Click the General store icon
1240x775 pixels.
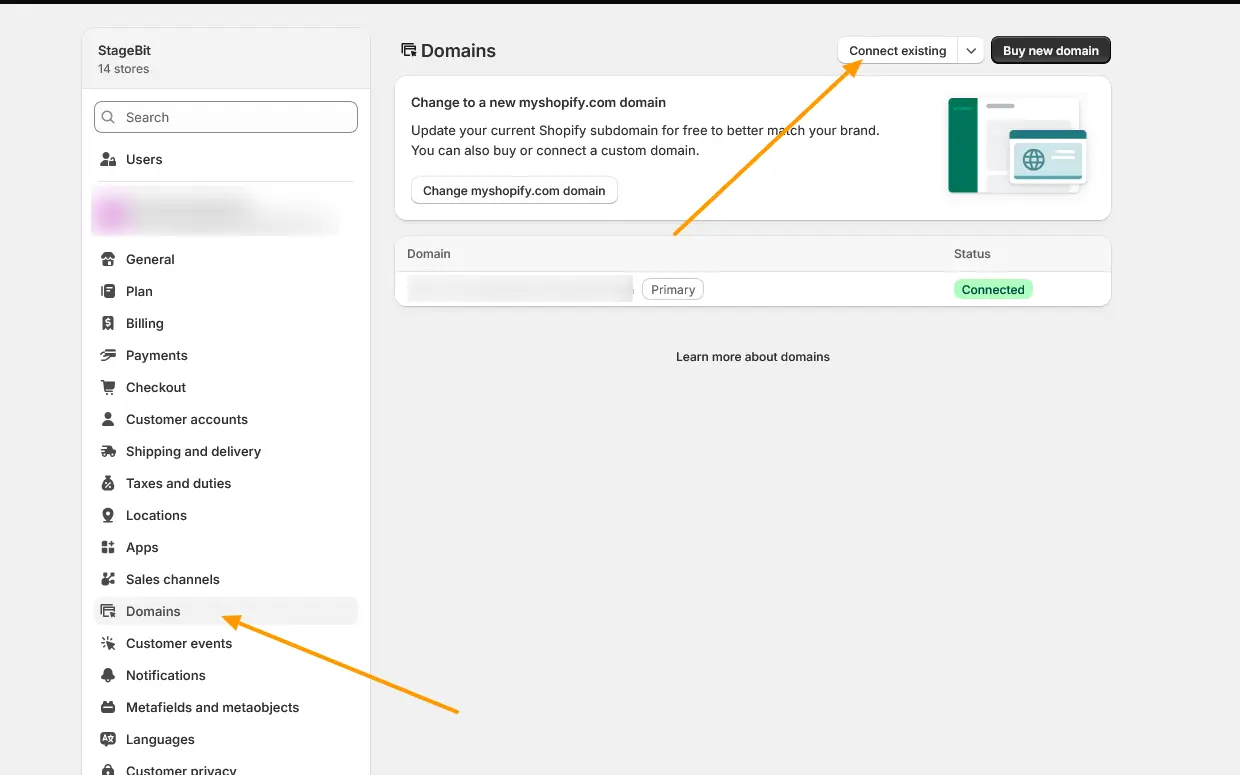(108, 259)
